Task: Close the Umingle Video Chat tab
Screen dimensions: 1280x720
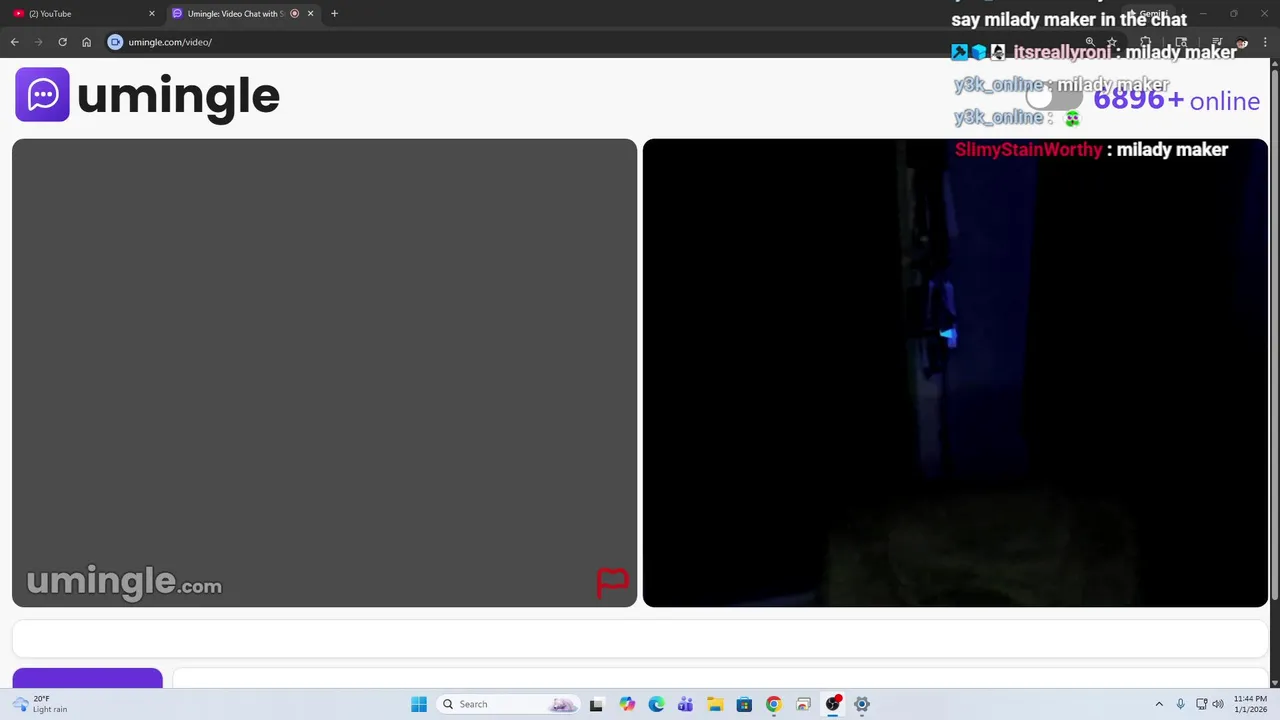Action: [311, 14]
